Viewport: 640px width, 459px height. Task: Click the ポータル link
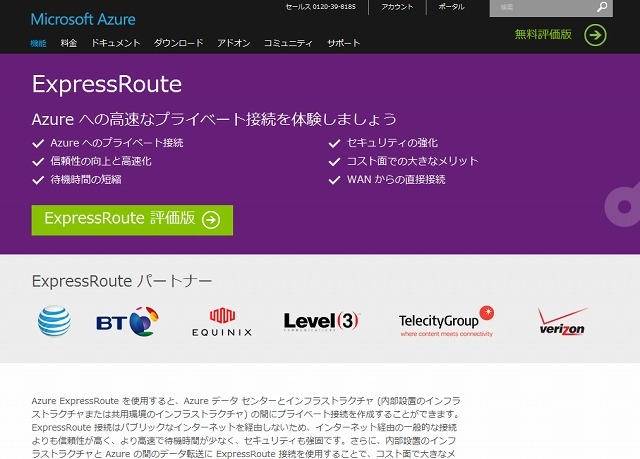451,7
